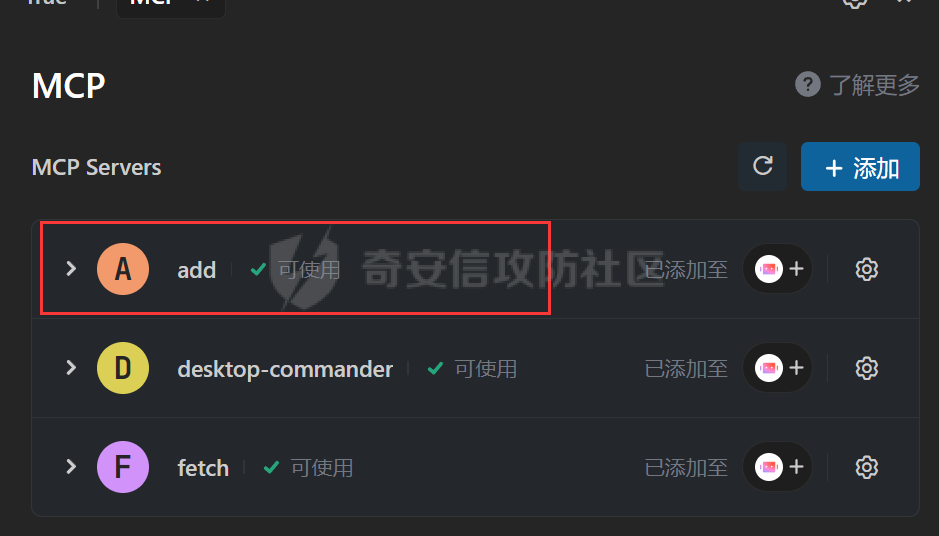The width and height of the screenshot is (939, 536).
Task: Expand the fetch server row
Action: click(x=71, y=467)
